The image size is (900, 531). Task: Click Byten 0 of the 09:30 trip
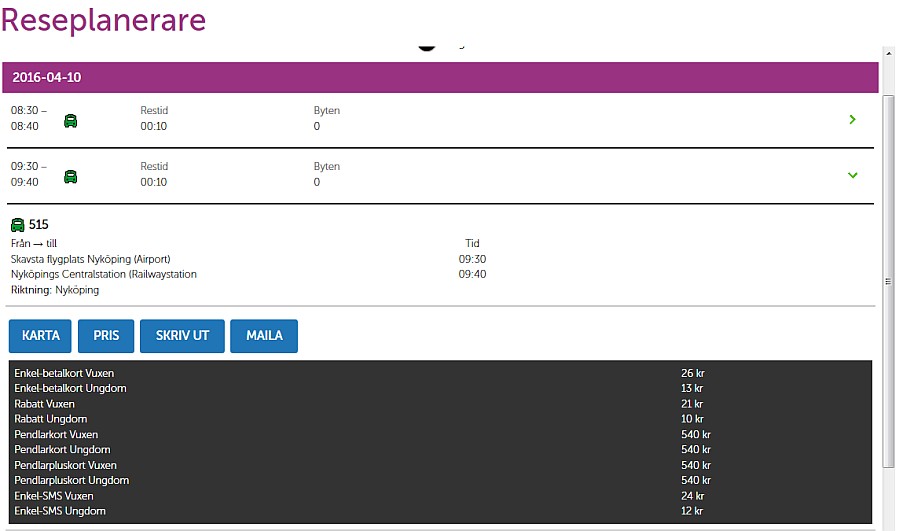[327, 174]
